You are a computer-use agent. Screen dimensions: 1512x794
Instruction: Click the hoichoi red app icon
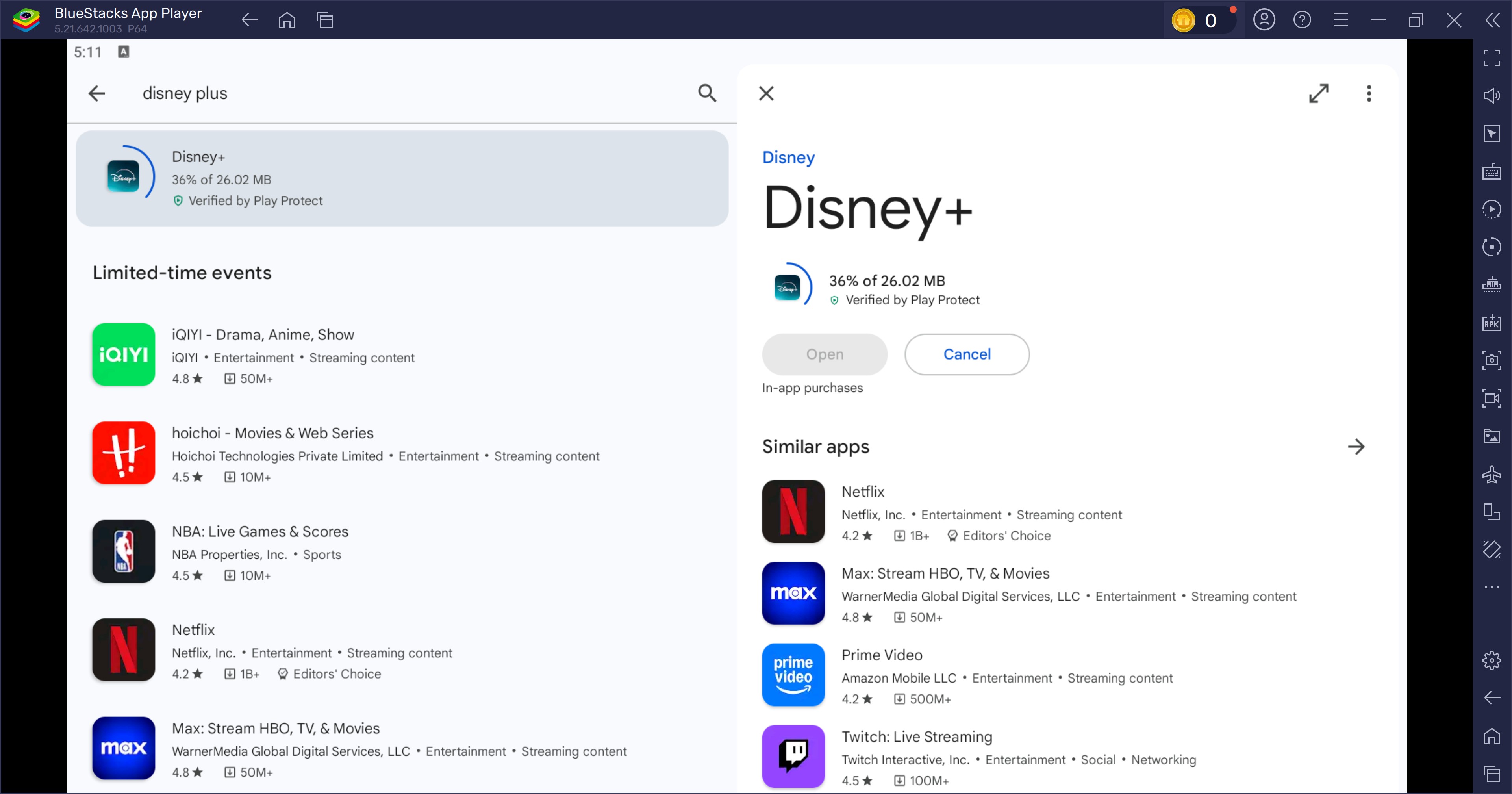click(x=123, y=453)
